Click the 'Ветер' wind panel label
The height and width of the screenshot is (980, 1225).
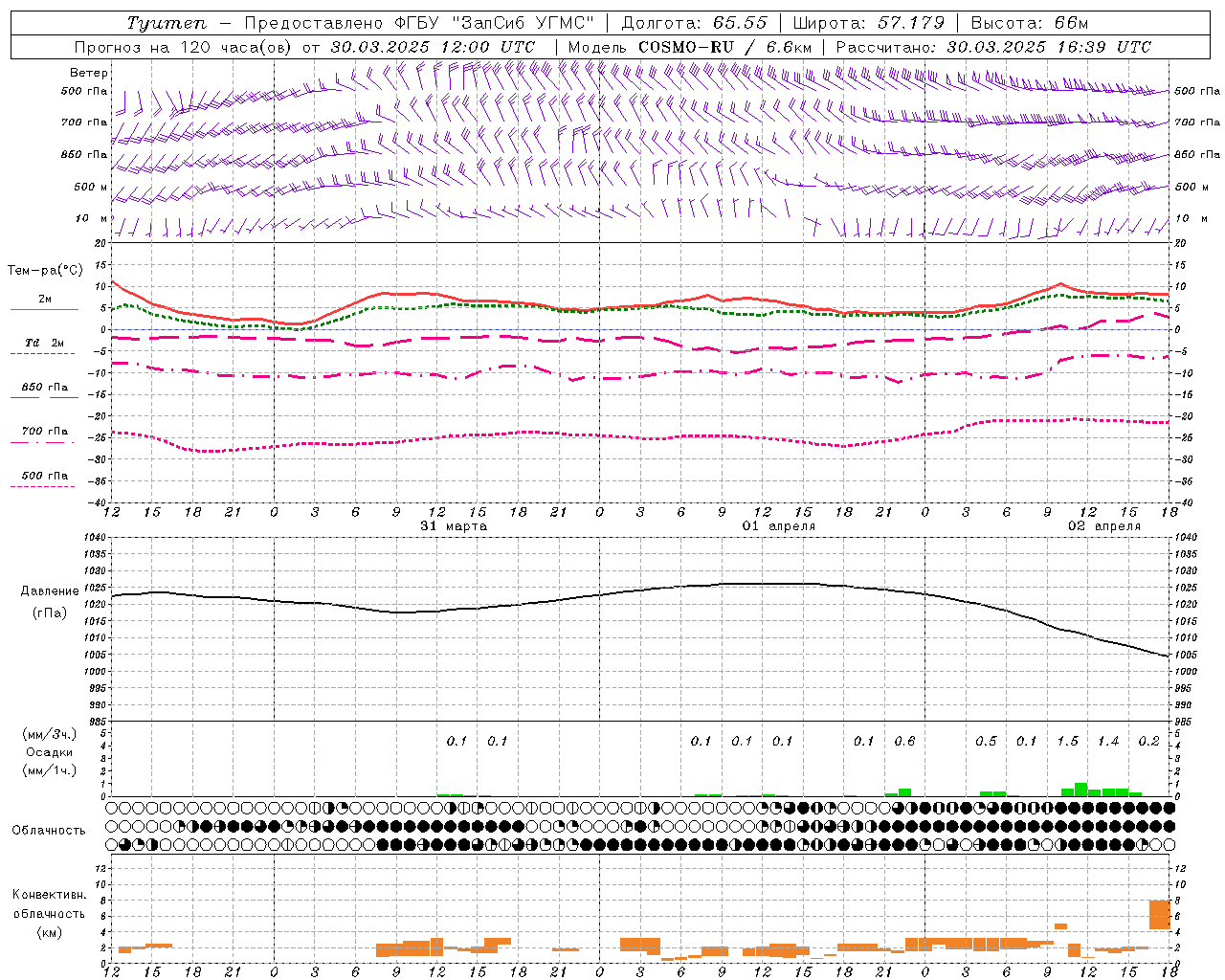(x=89, y=73)
